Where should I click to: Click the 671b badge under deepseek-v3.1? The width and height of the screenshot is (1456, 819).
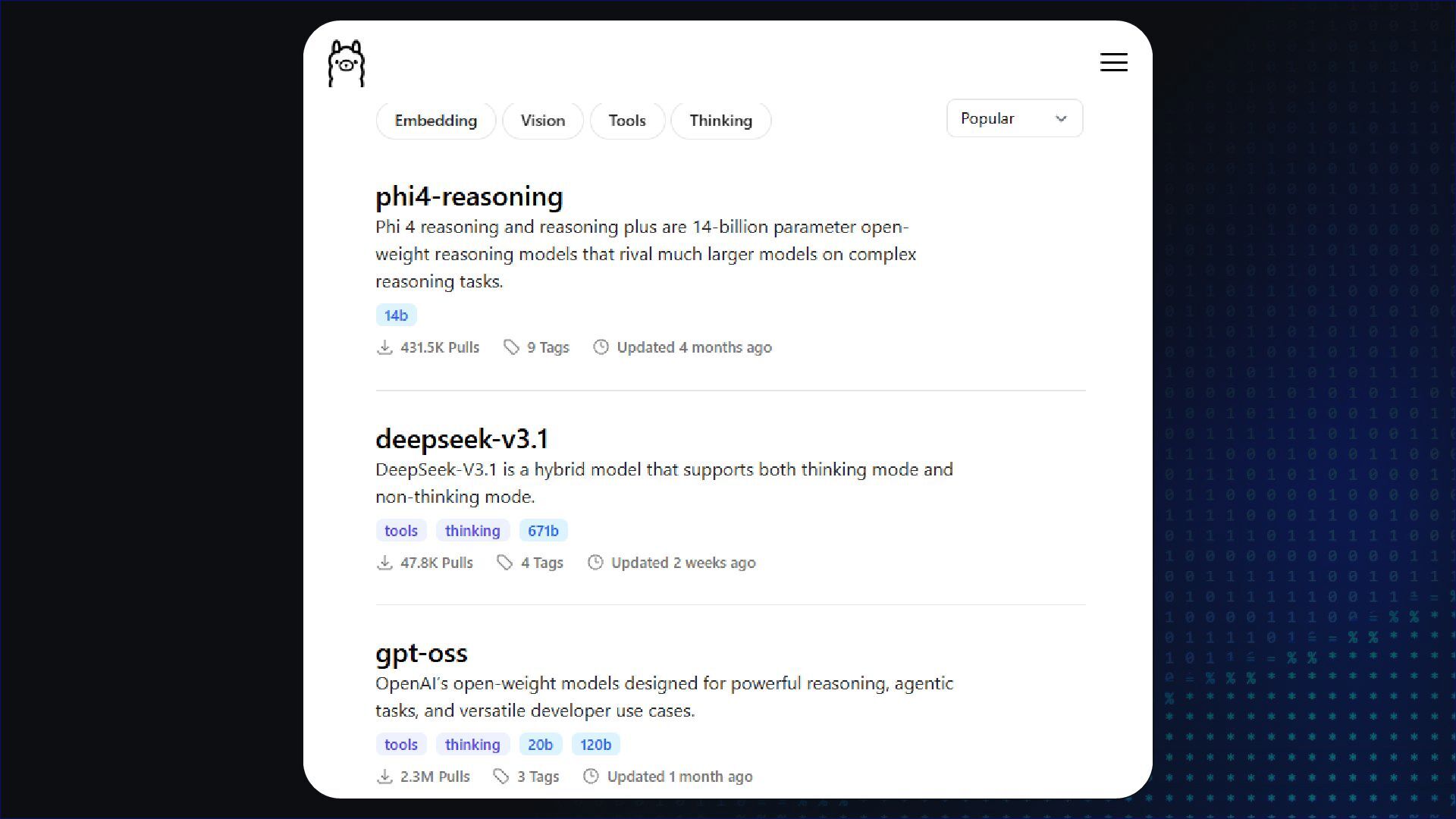(543, 531)
